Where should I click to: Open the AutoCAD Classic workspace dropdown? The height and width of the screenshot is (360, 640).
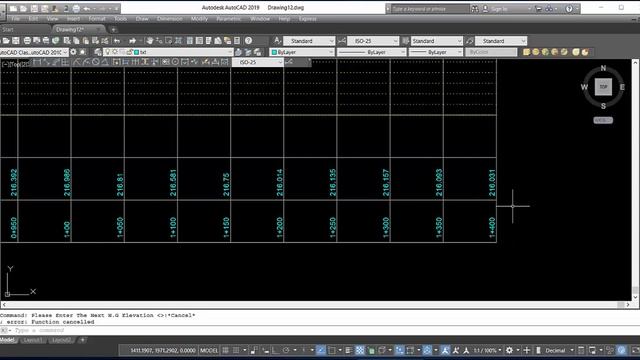point(33,52)
